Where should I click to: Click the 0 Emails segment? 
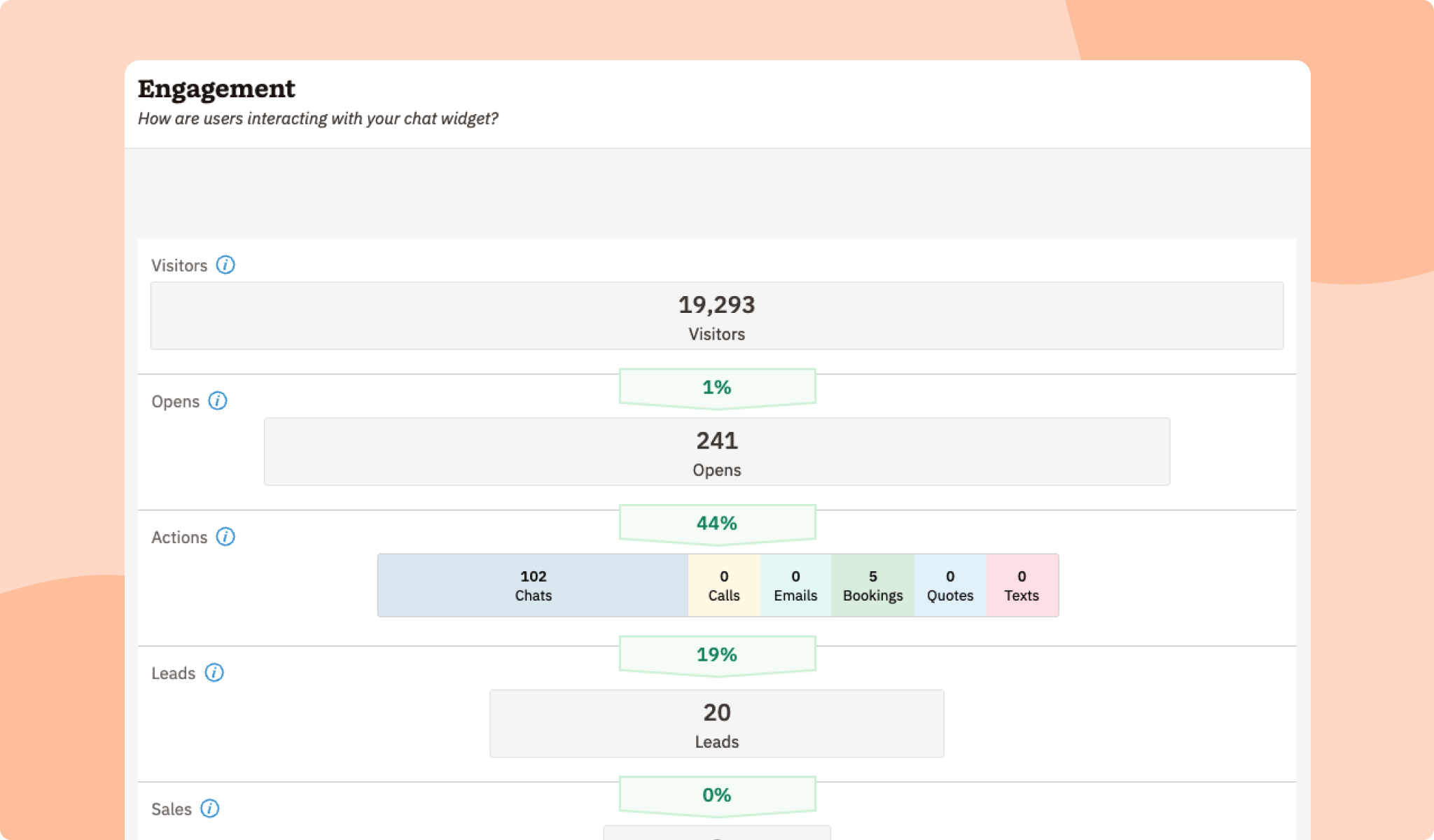pyautogui.click(x=795, y=585)
